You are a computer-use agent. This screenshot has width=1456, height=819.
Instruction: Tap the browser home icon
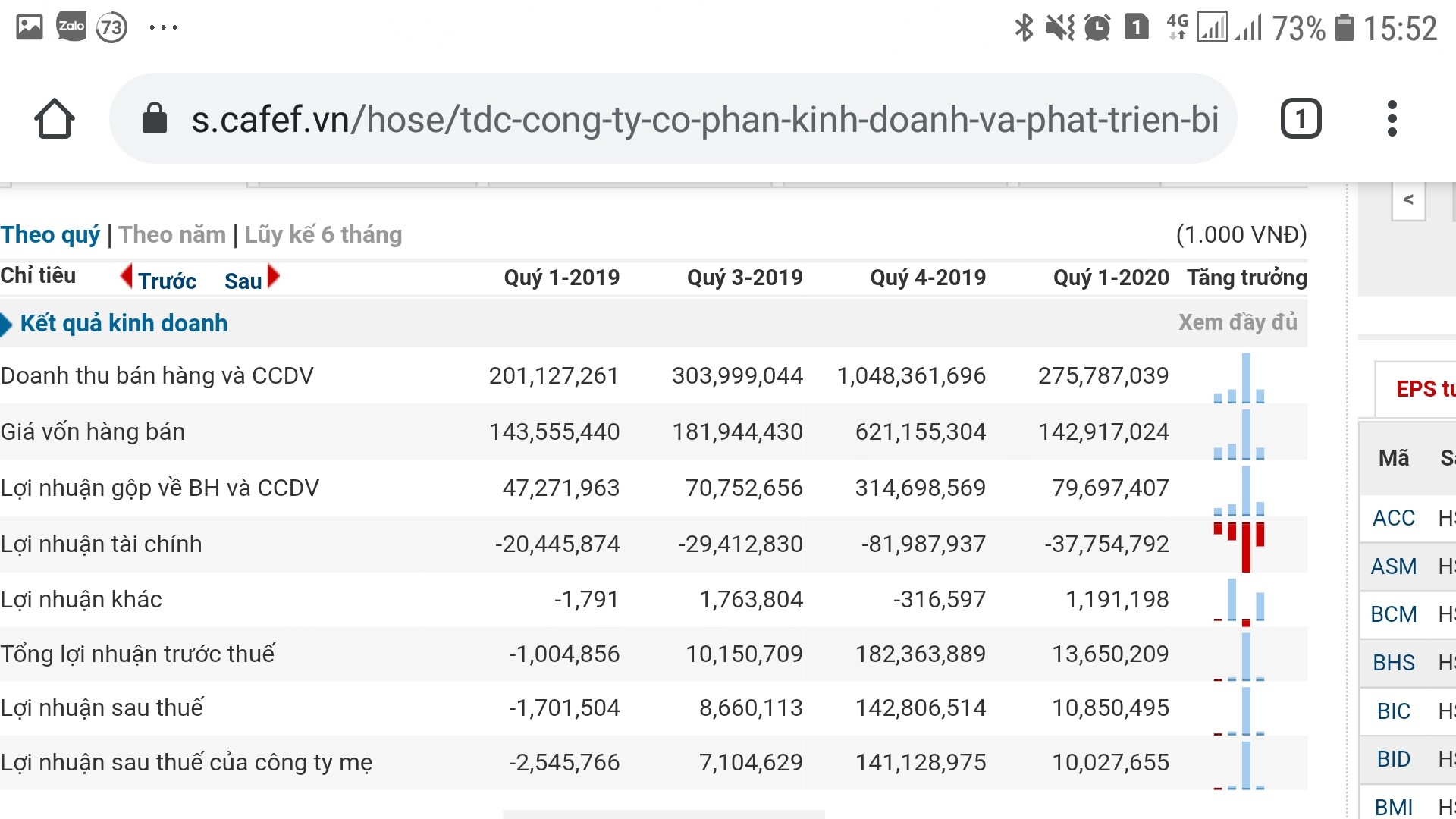tap(55, 119)
